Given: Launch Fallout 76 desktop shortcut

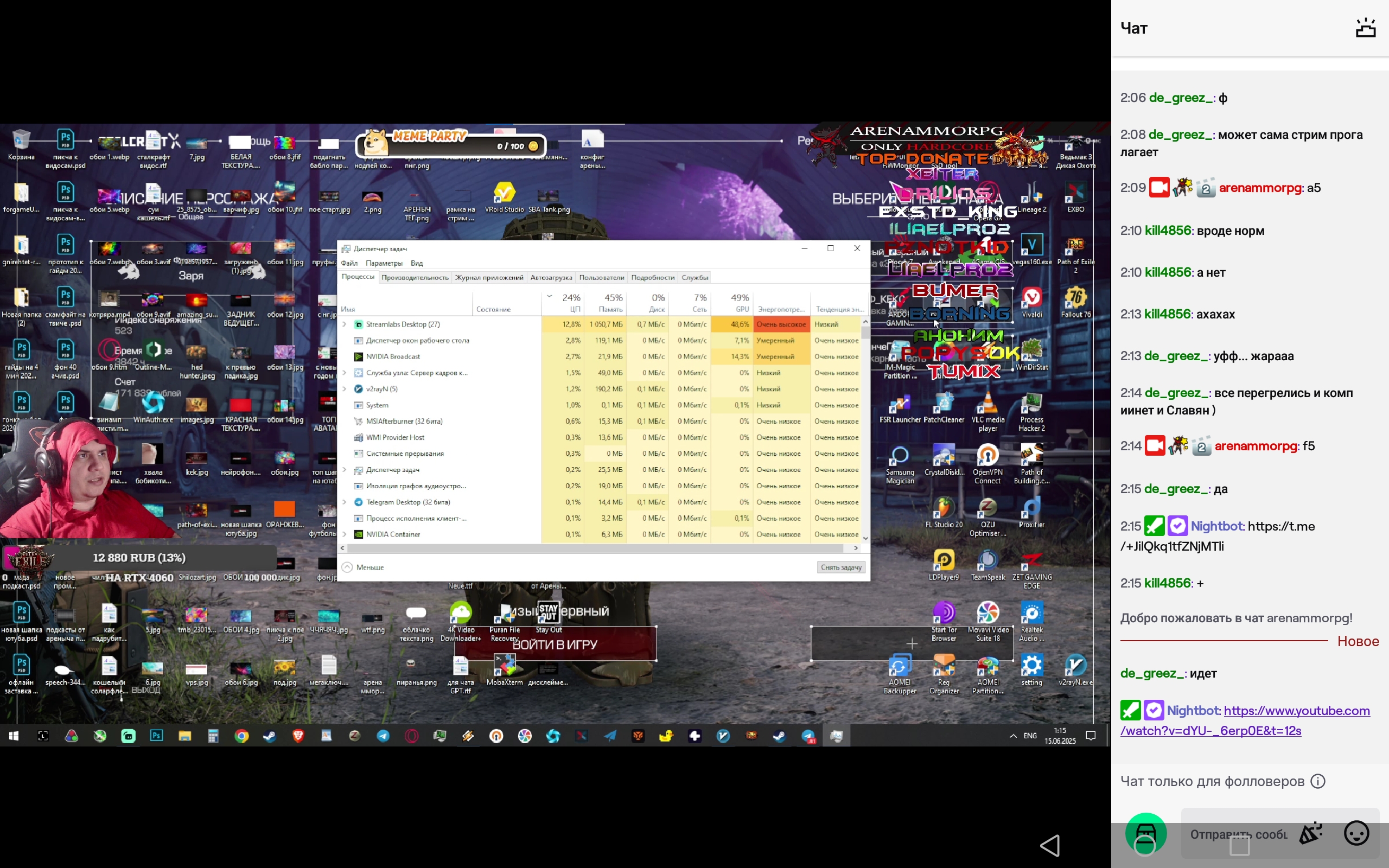Looking at the screenshot, I should [x=1075, y=303].
